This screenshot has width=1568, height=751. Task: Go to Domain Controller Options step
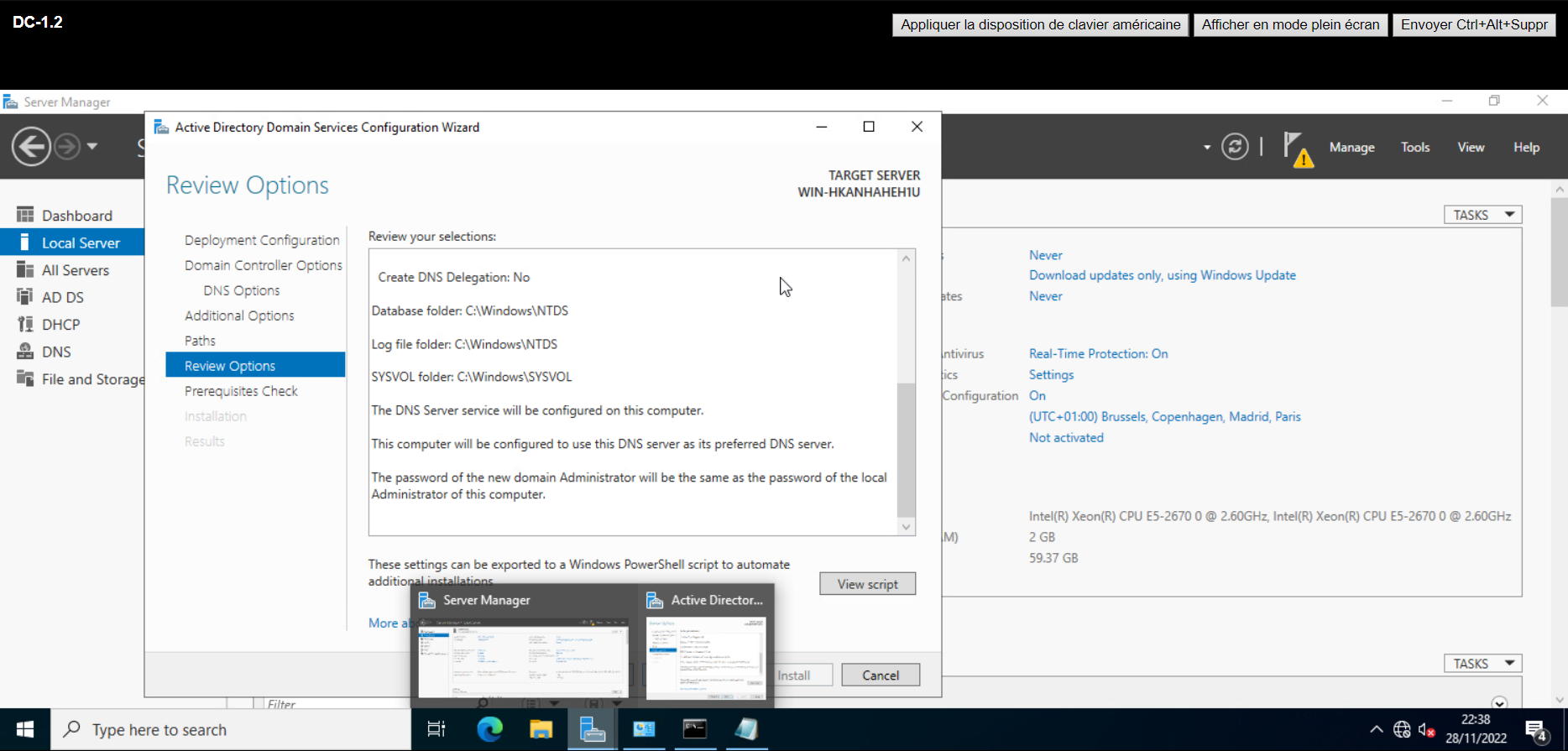pos(264,265)
